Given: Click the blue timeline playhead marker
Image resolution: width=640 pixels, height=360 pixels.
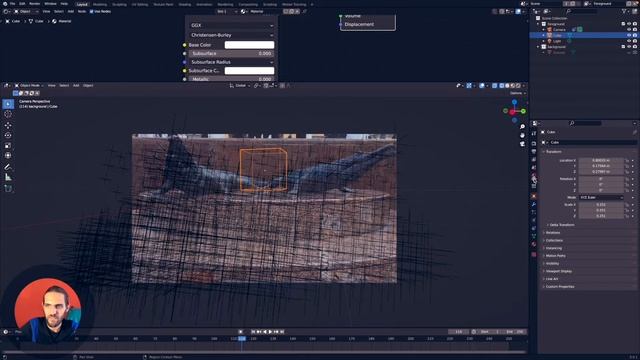Looking at the screenshot, I should (242, 338).
